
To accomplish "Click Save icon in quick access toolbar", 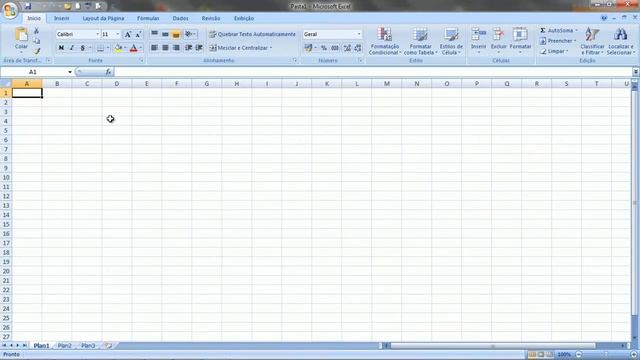I will pyautogui.click(x=28, y=6).
